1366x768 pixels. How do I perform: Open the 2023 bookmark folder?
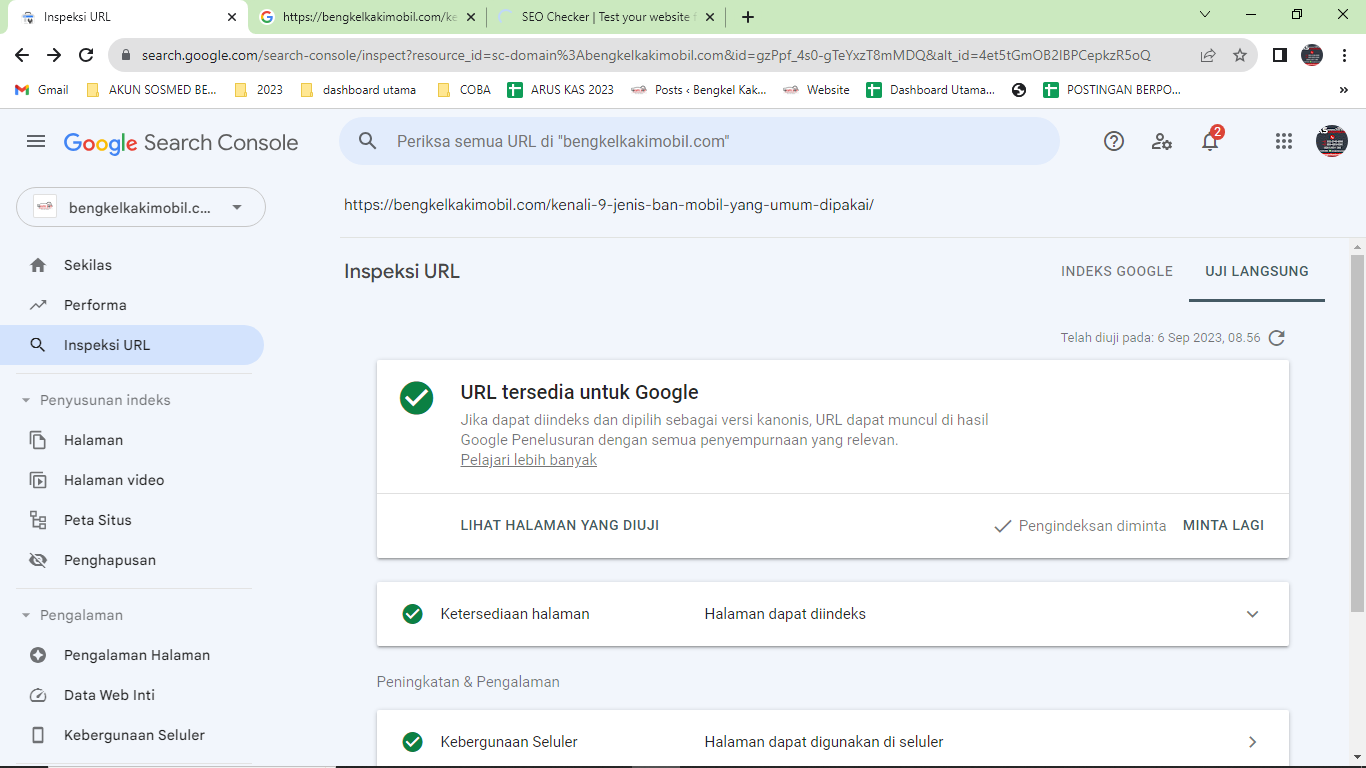[259, 90]
